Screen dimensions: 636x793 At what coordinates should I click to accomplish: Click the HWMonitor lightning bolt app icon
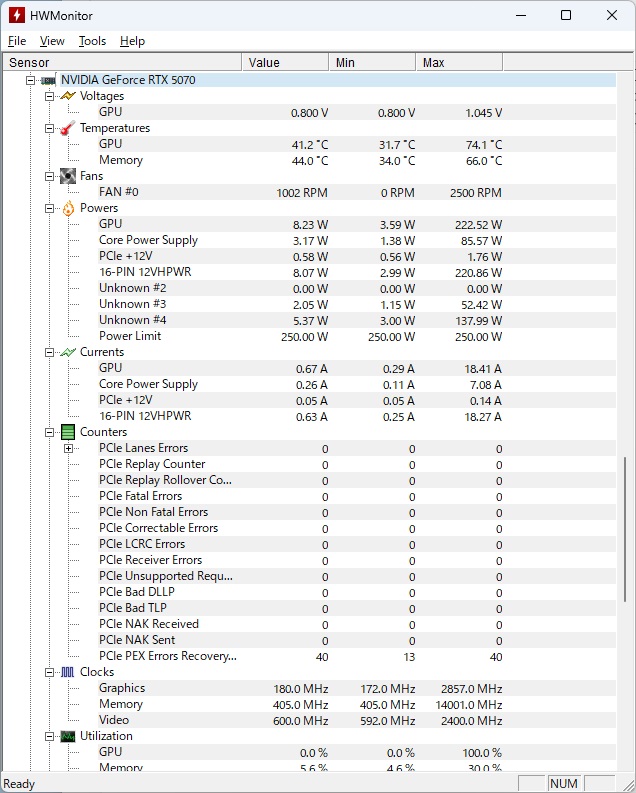pos(16,15)
